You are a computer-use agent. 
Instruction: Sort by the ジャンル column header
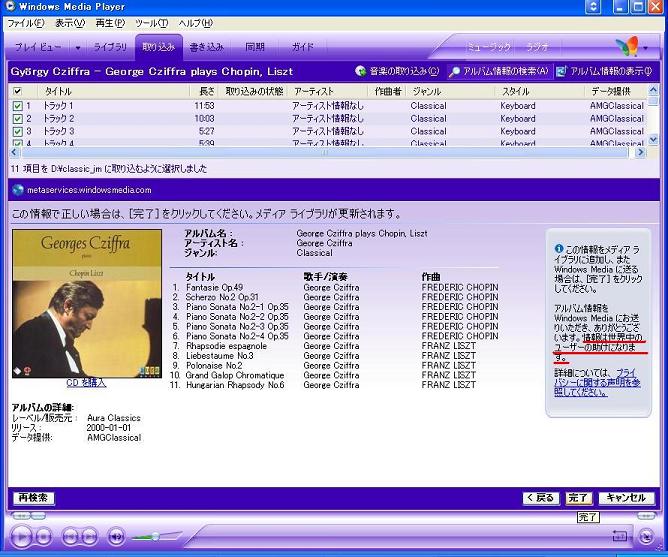pos(450,91)
